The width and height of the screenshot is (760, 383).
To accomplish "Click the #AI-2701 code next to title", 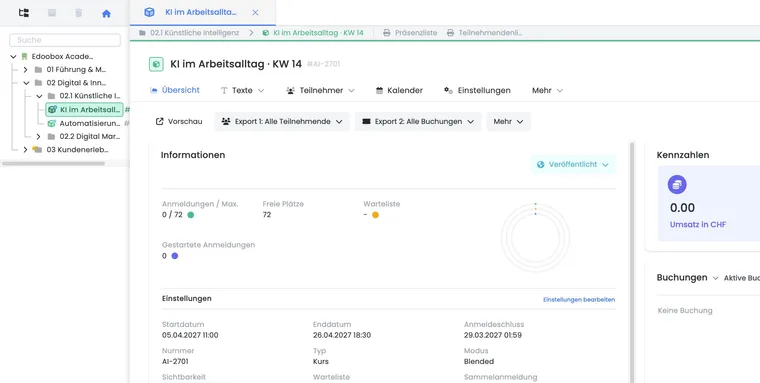I will pos(323,64).
